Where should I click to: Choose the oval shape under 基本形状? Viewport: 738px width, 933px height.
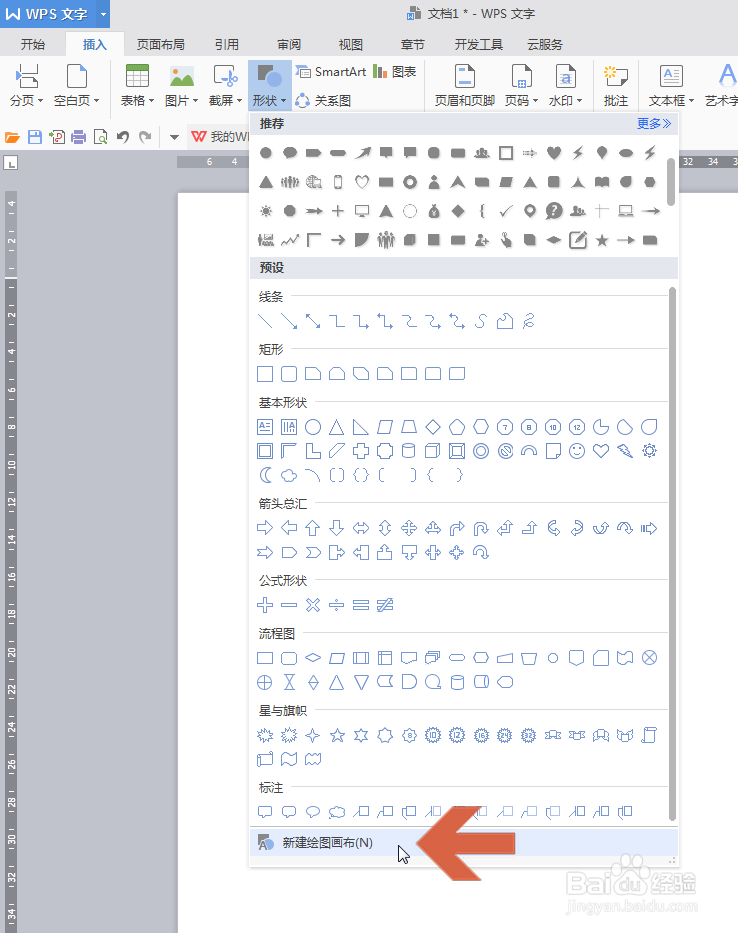click(313, 427)
